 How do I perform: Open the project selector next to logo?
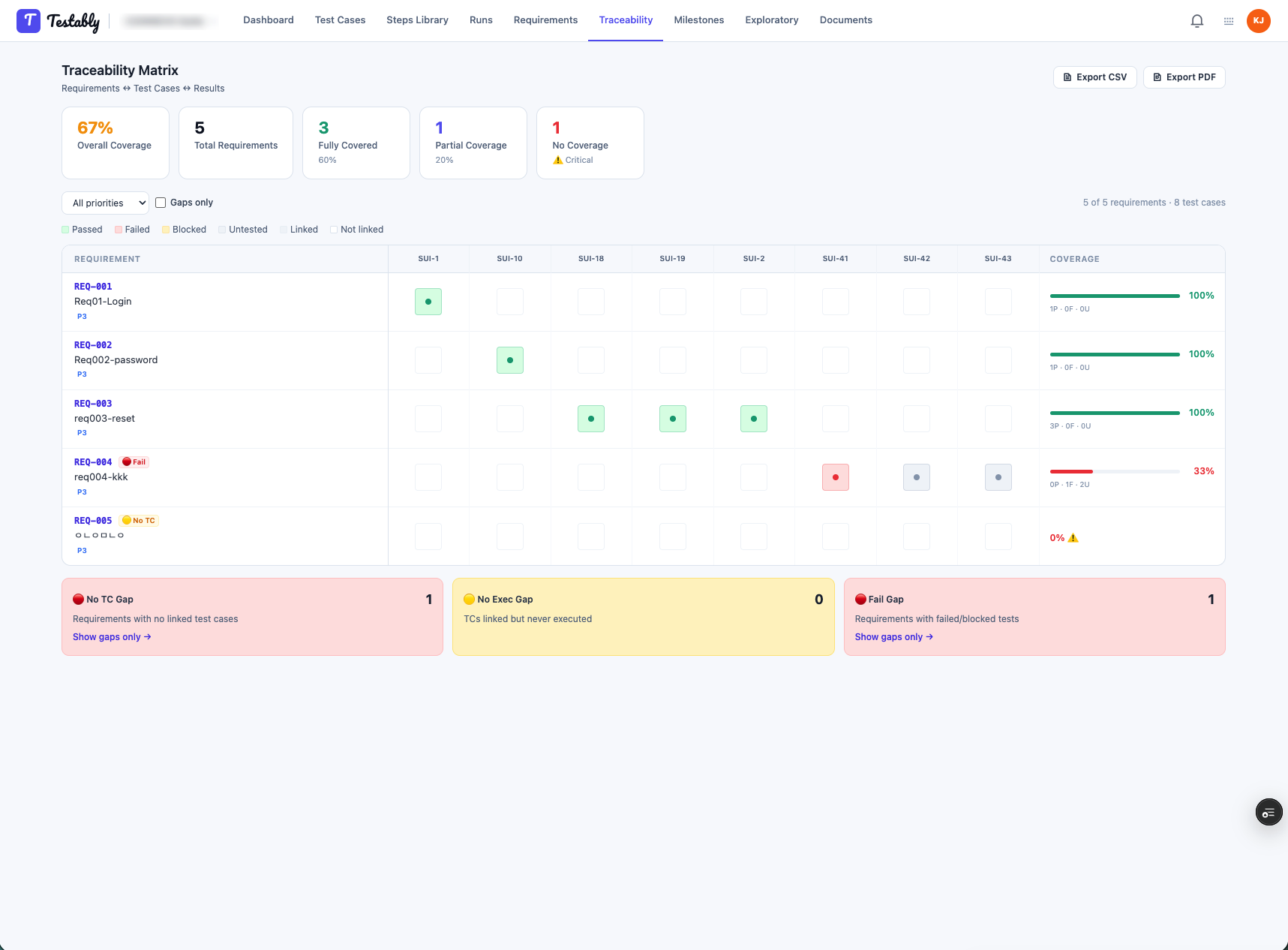point(170,21)
